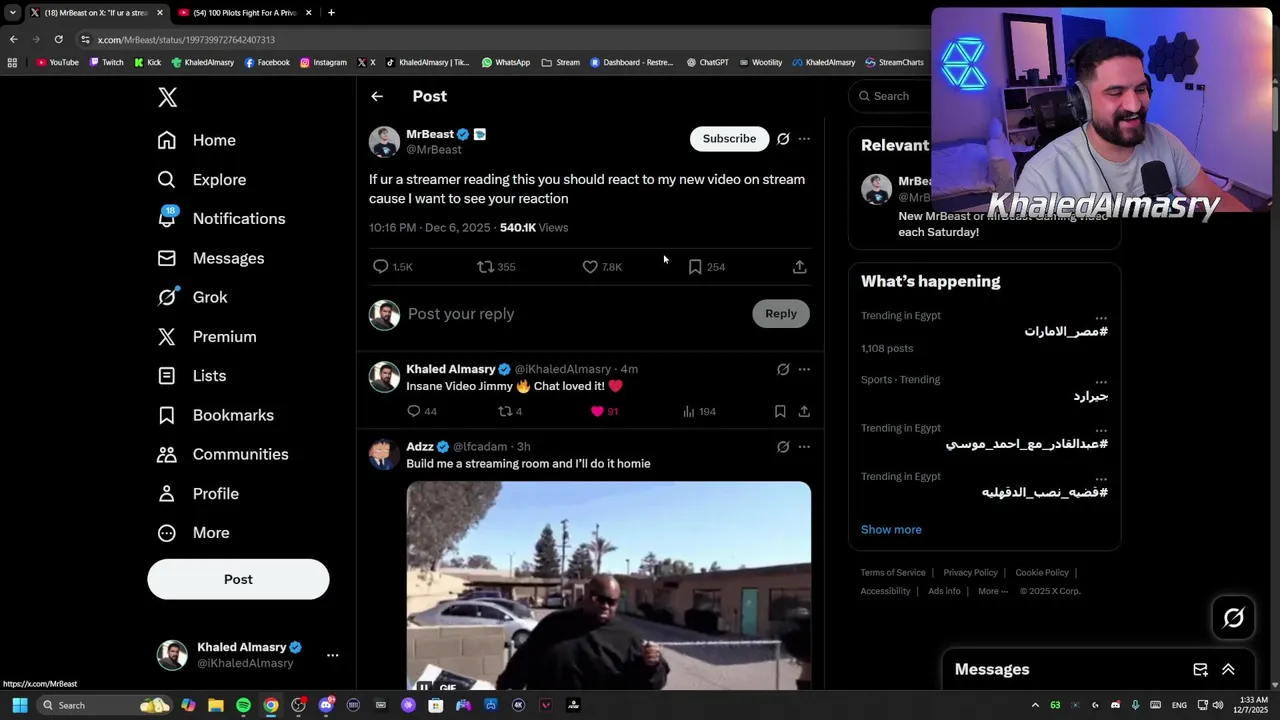Compose new message in Messages drawer
1280x720 pixels.
1200,670
